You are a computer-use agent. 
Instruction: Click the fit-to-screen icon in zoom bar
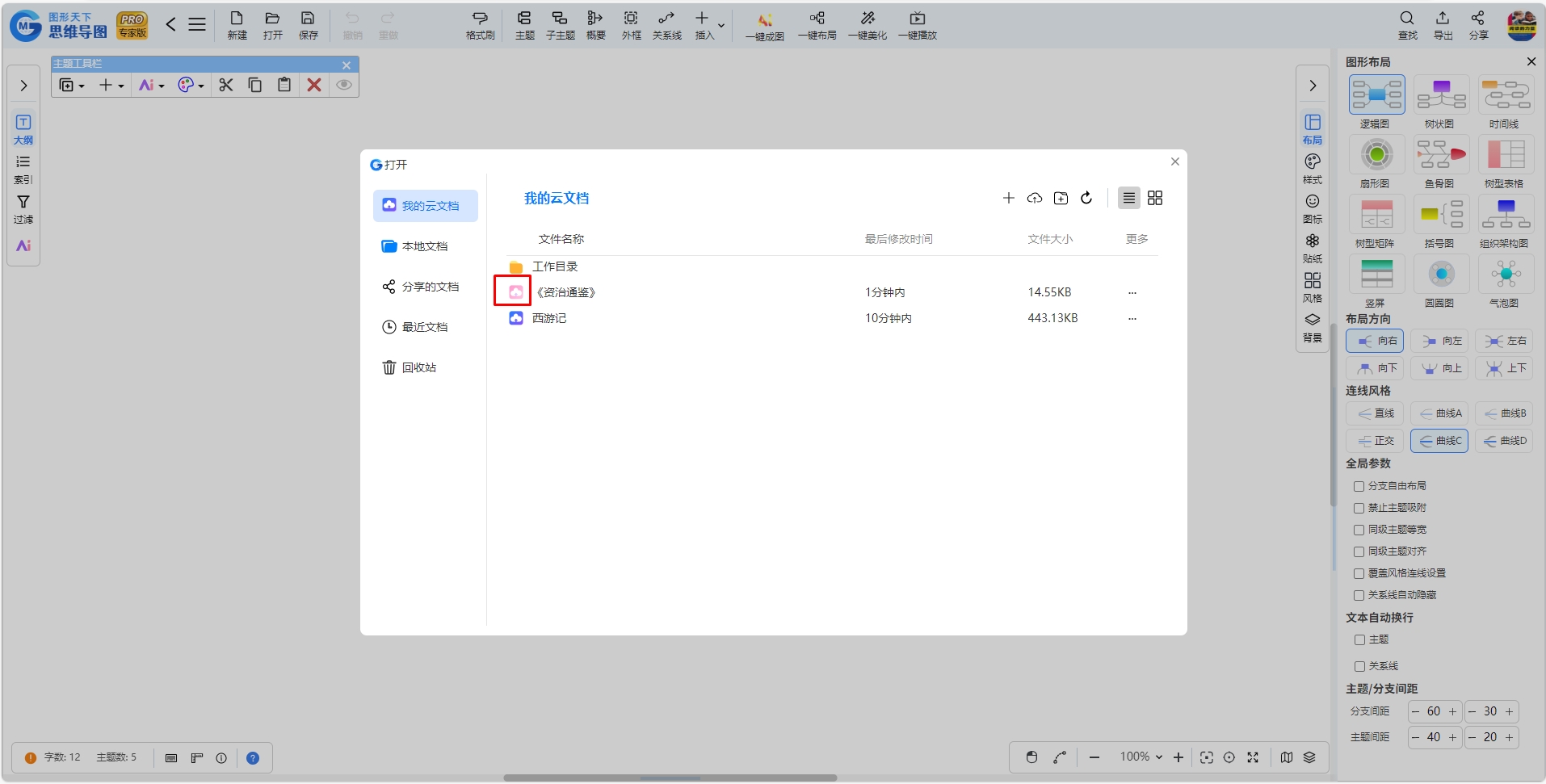(1207, 757)
